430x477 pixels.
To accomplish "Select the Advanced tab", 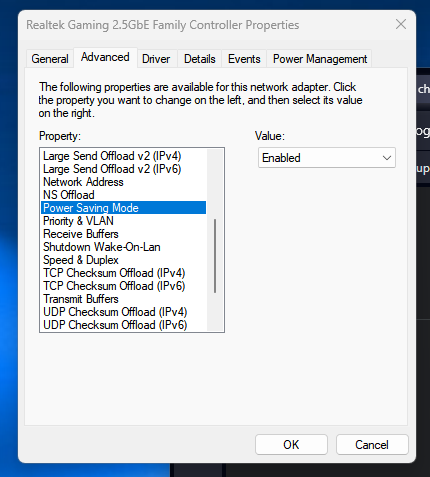I will (105, 57).
